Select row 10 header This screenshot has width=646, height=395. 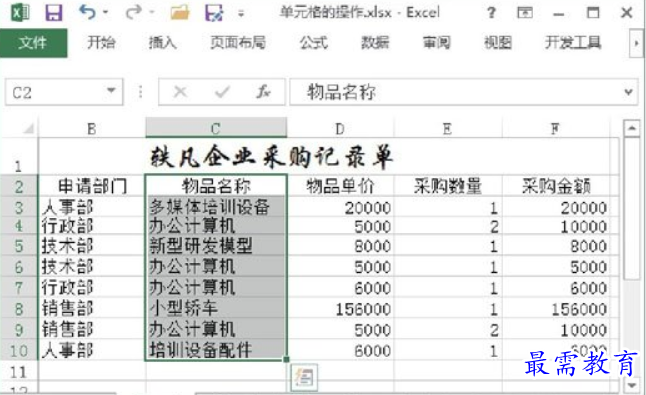tap(19, 351)
